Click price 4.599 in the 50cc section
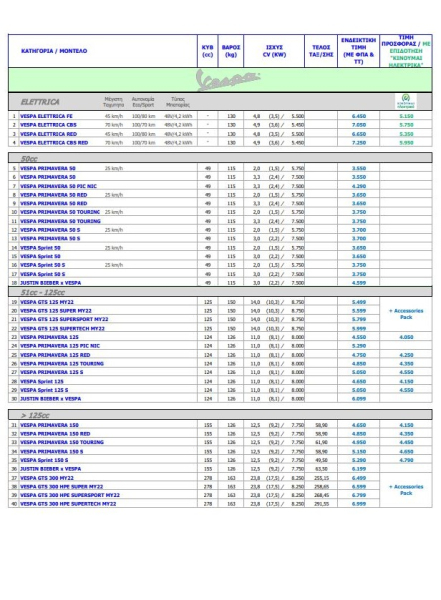 pos(359,283)
